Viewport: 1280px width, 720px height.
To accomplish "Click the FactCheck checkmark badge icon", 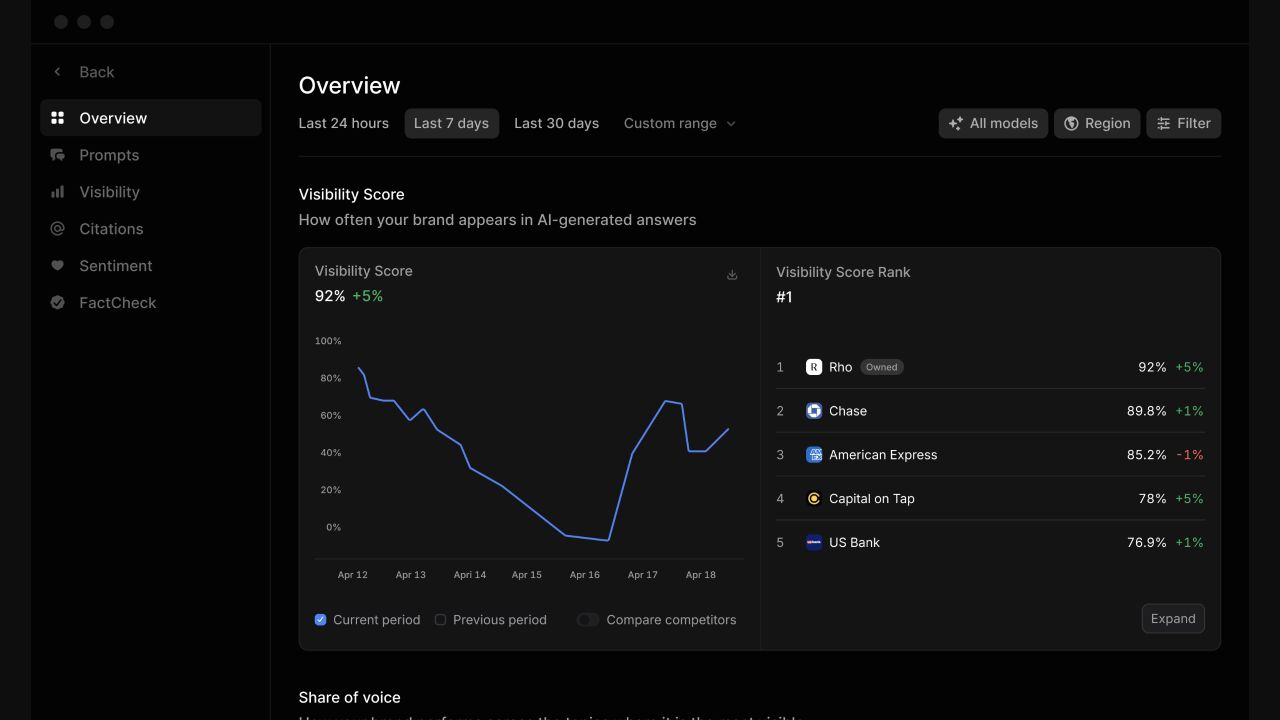I will point(58,303).
